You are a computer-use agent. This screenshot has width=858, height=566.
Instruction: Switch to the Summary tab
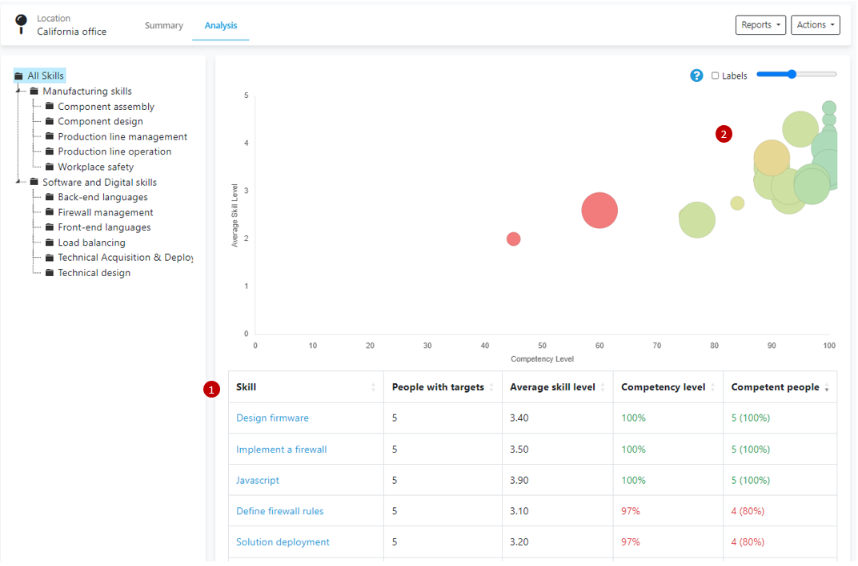164,25
